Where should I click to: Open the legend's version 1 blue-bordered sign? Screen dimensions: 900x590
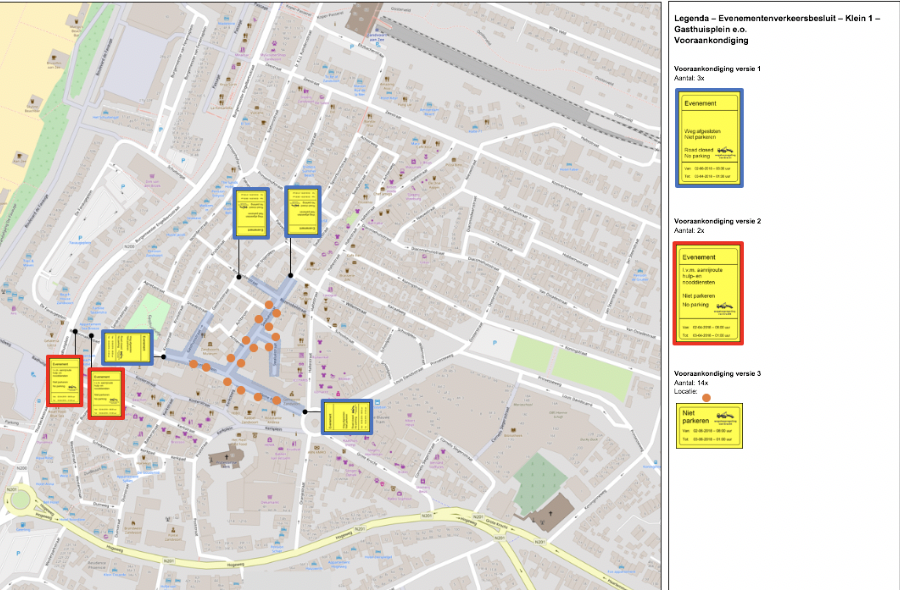[x=708, y=137]
